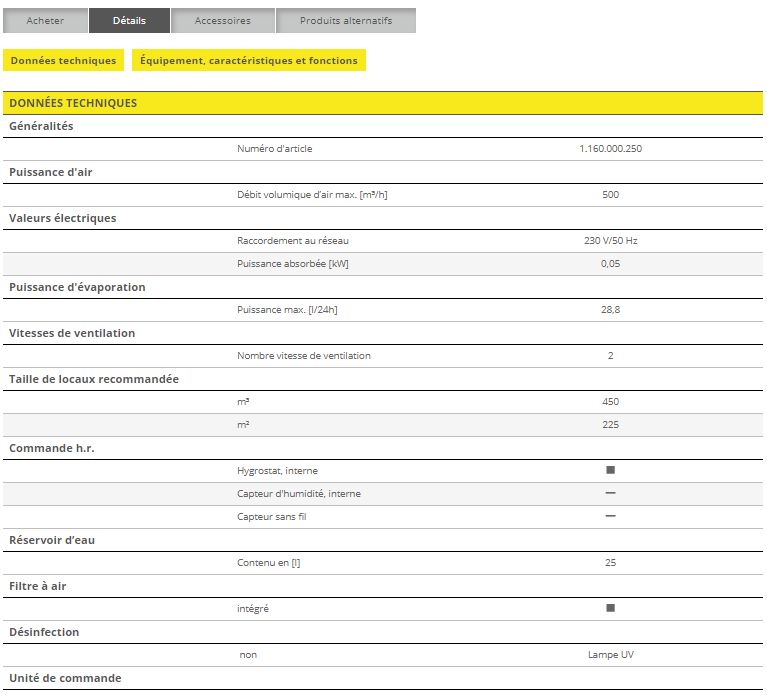The height and width of the screenshot is (696, 767).
Task: Click the Données techniques yellow button
Action: click(x=63, y=61)
